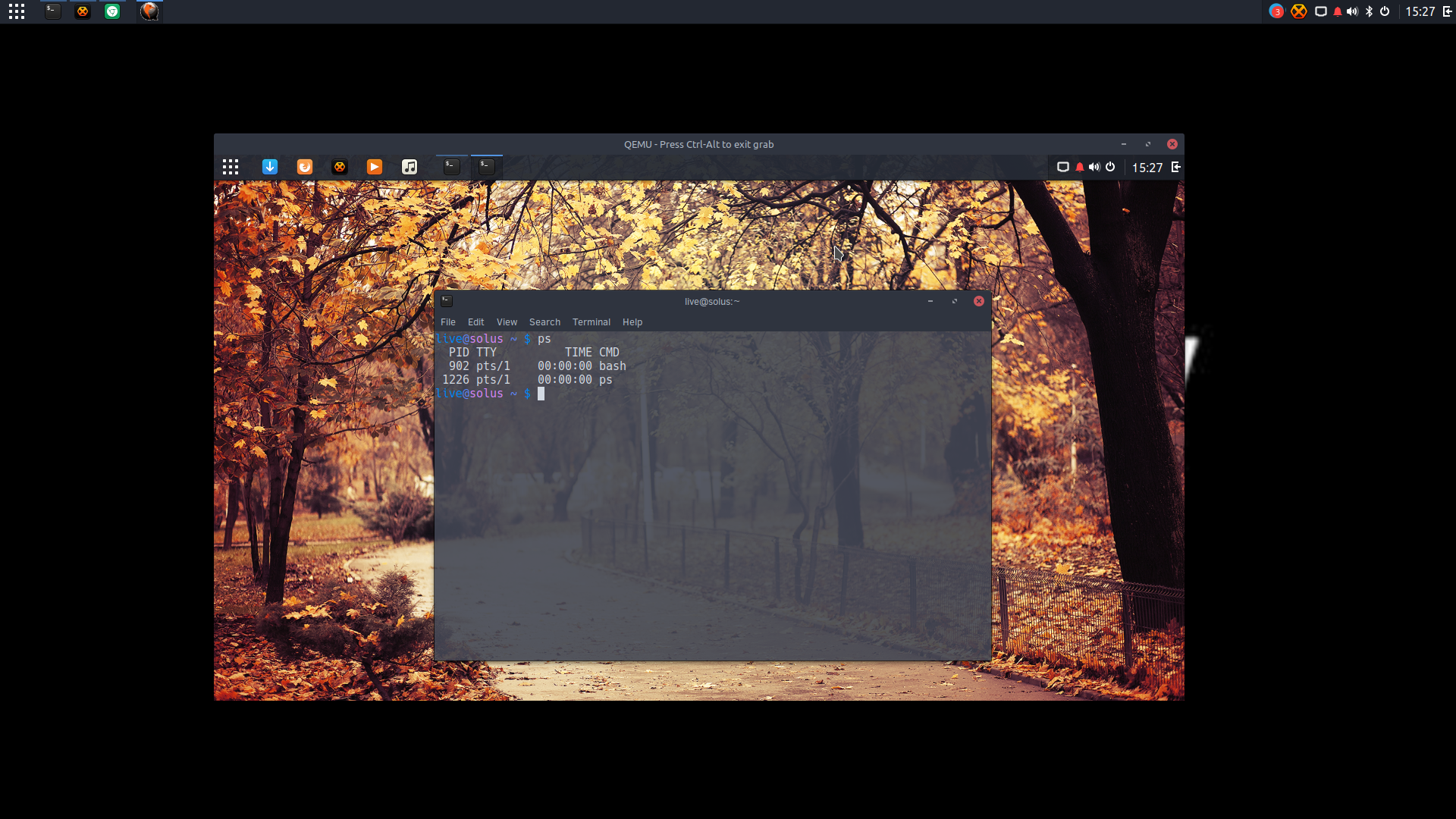The image size is (1456, 819).
Task: Click PID 1226 in the ps output
Action: [x=456, y=380]
